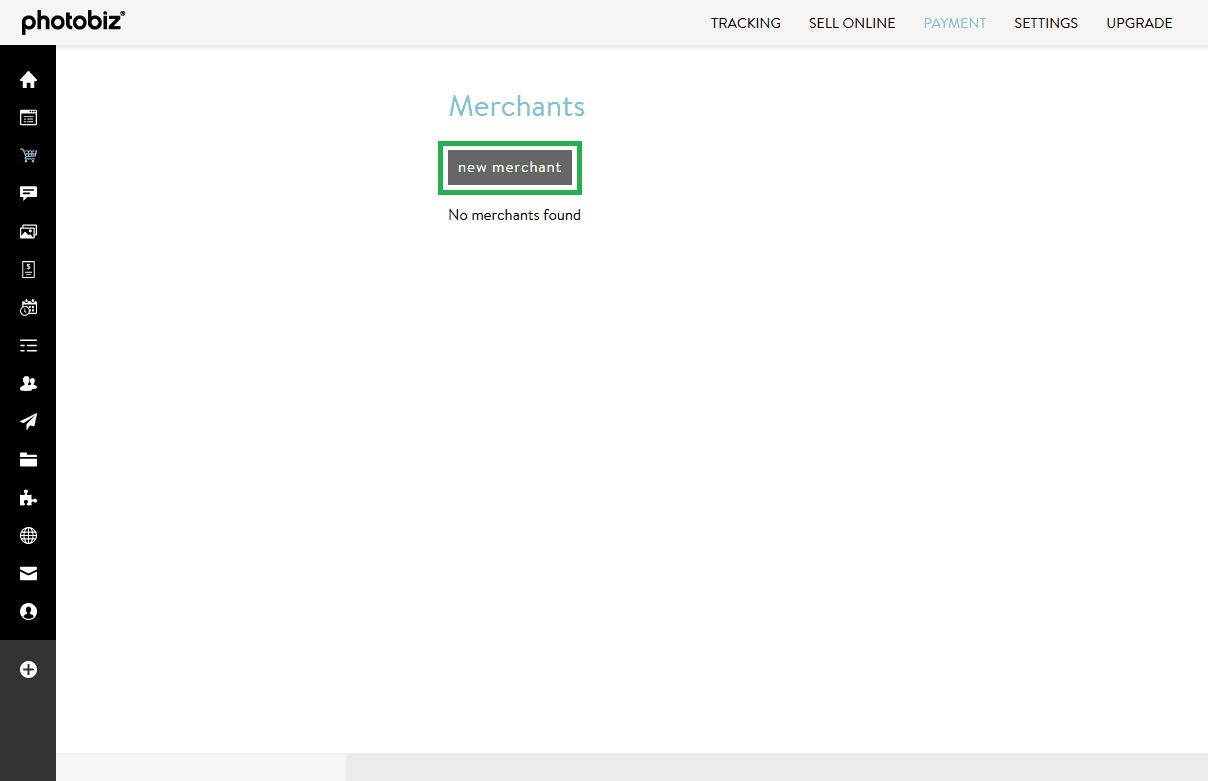This screenshot has height=781, width=1208.
Task: Click the chat messaging icon
Action: (x=28, y=193)
